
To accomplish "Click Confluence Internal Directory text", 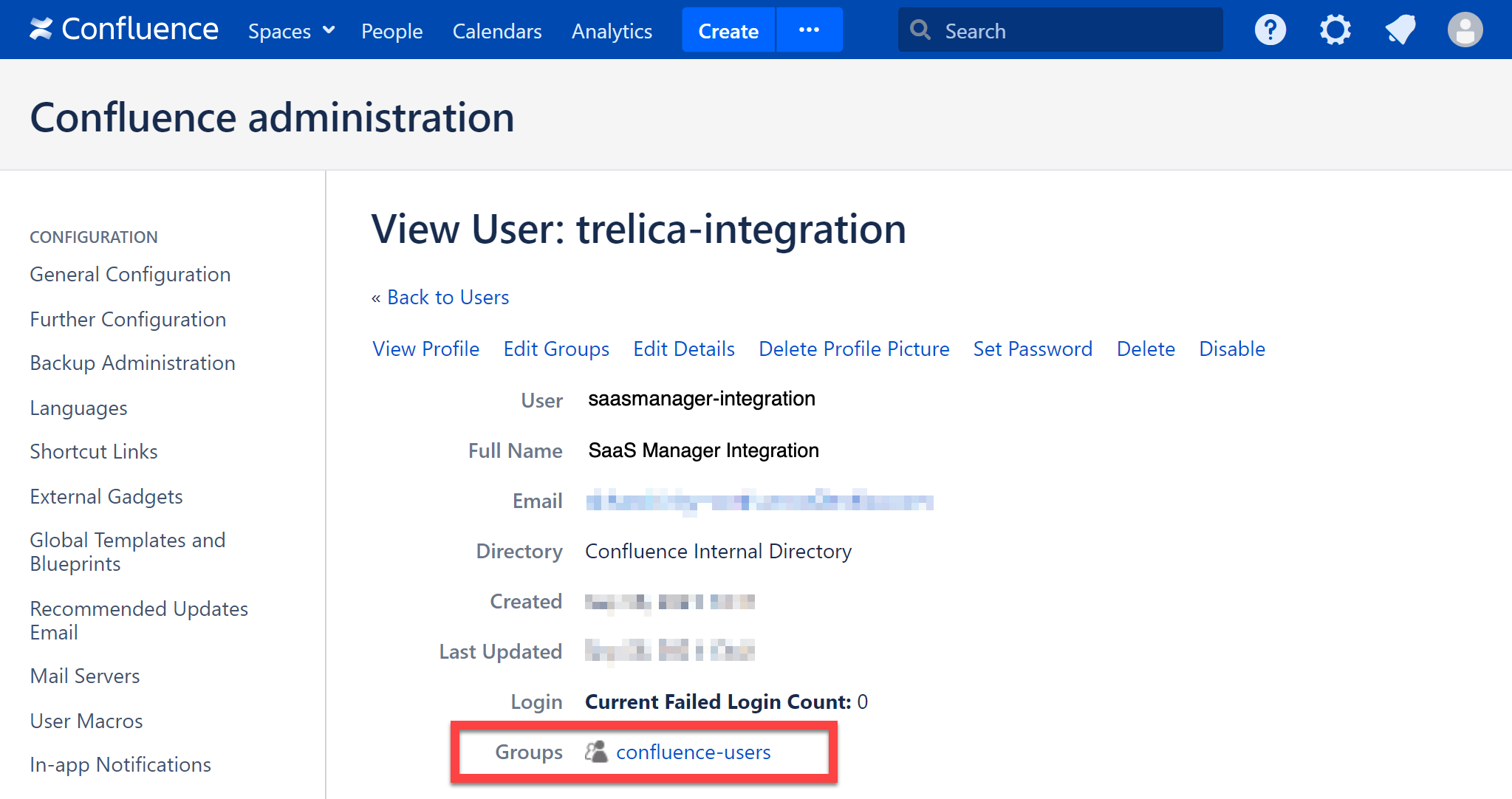I will (x=718, y=551).
